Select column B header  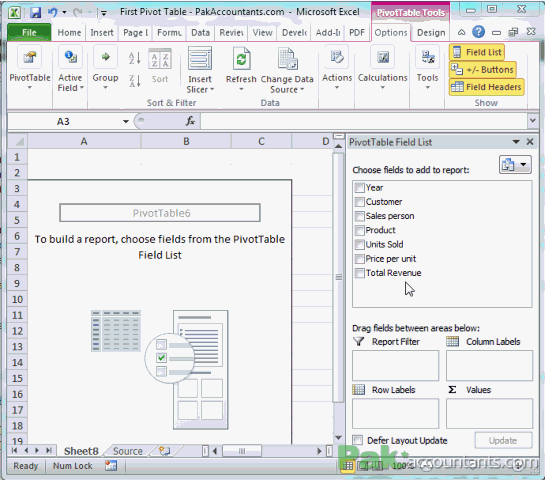pos(186,141)
